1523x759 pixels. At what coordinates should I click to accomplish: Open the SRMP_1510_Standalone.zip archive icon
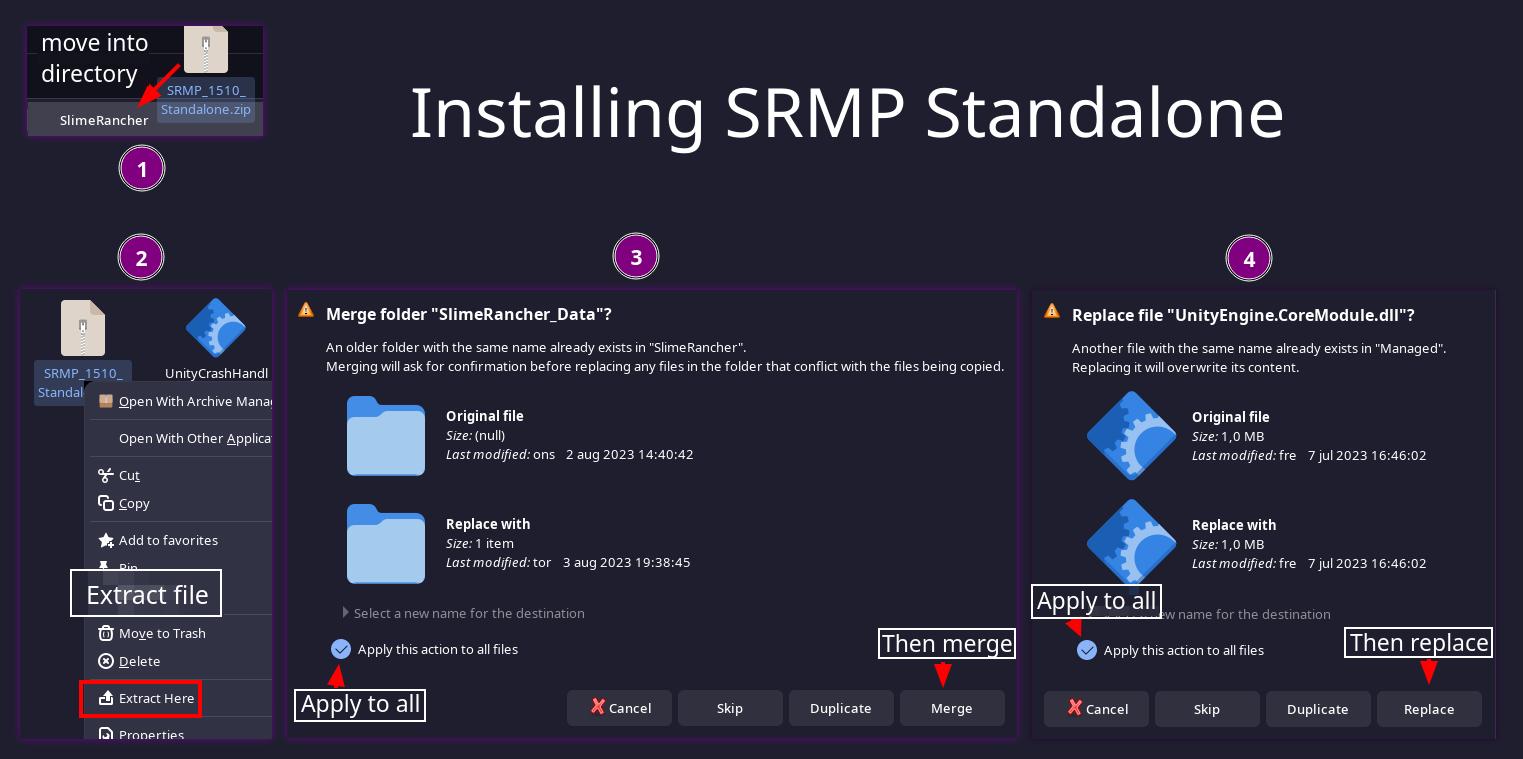pyautogui.click(x=83, y=328)
